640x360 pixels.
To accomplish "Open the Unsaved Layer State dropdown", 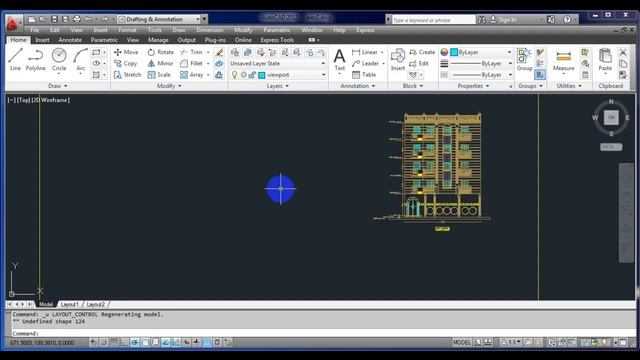I will tap(278, 64).
